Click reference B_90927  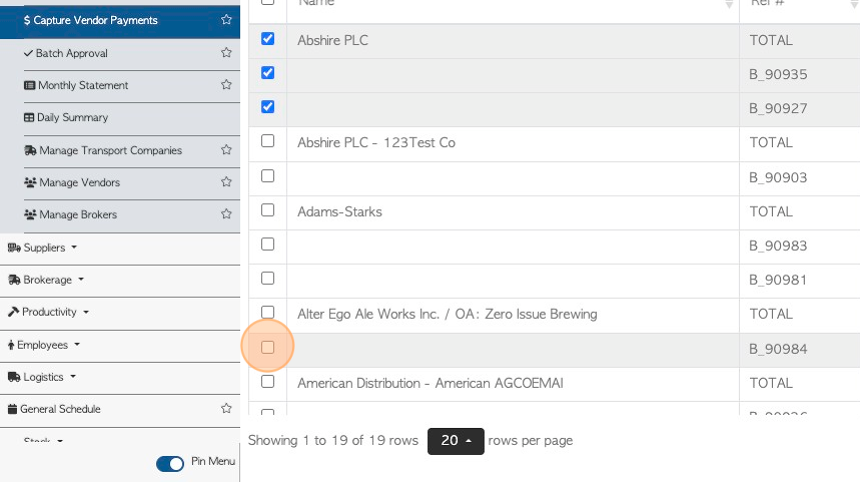(778, 109)
